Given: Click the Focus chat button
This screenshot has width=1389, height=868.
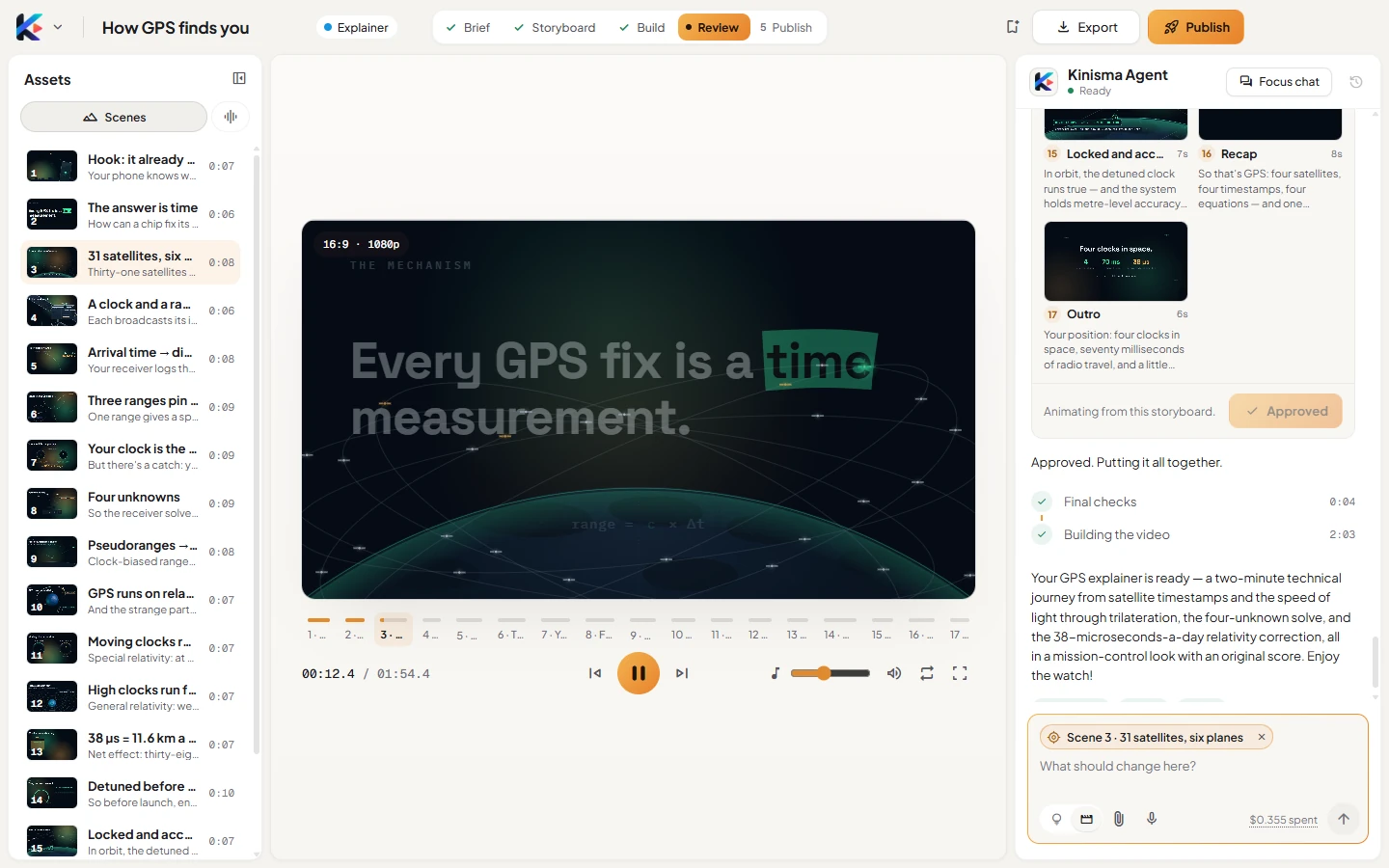Looking at the screenshot, I should [x=1279, y=82].
